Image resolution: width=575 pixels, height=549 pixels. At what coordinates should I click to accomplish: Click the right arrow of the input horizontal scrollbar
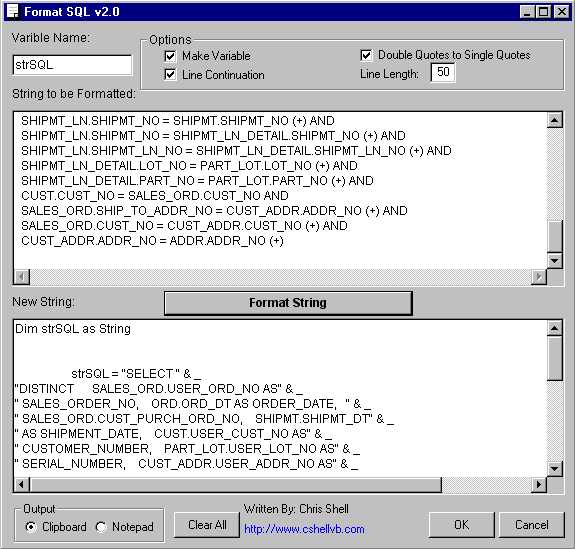pos(539,277)
